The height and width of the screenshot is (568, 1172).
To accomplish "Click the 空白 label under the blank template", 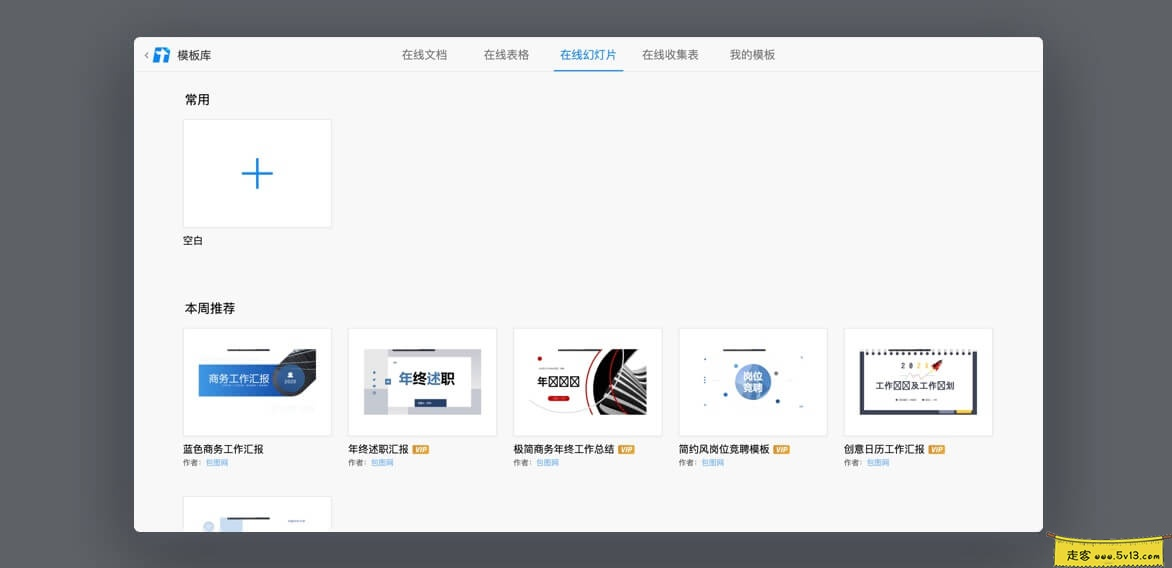I will pos(193,241).
